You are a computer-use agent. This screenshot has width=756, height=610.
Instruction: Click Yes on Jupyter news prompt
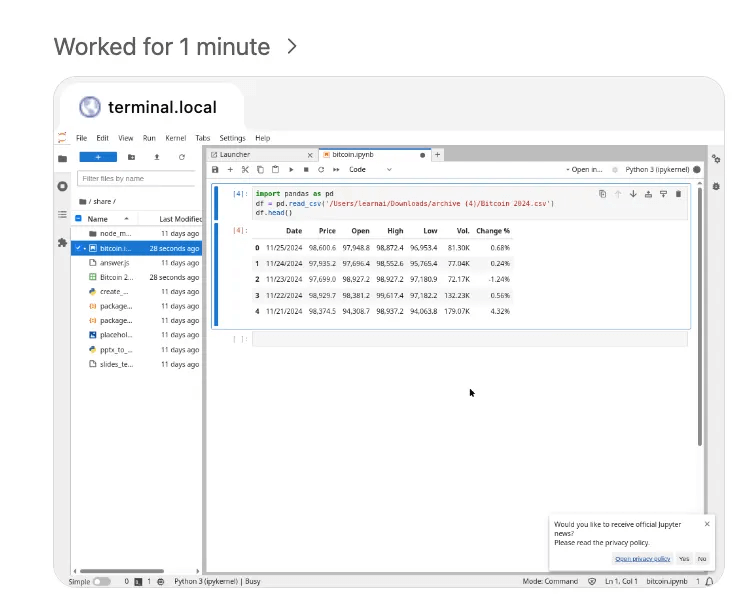(684, 559)
